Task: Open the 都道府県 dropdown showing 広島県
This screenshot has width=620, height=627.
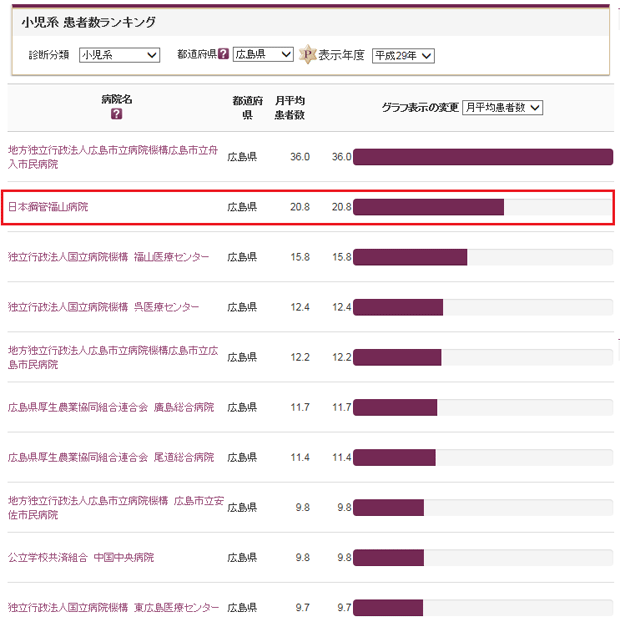Action: click(263, 55)
